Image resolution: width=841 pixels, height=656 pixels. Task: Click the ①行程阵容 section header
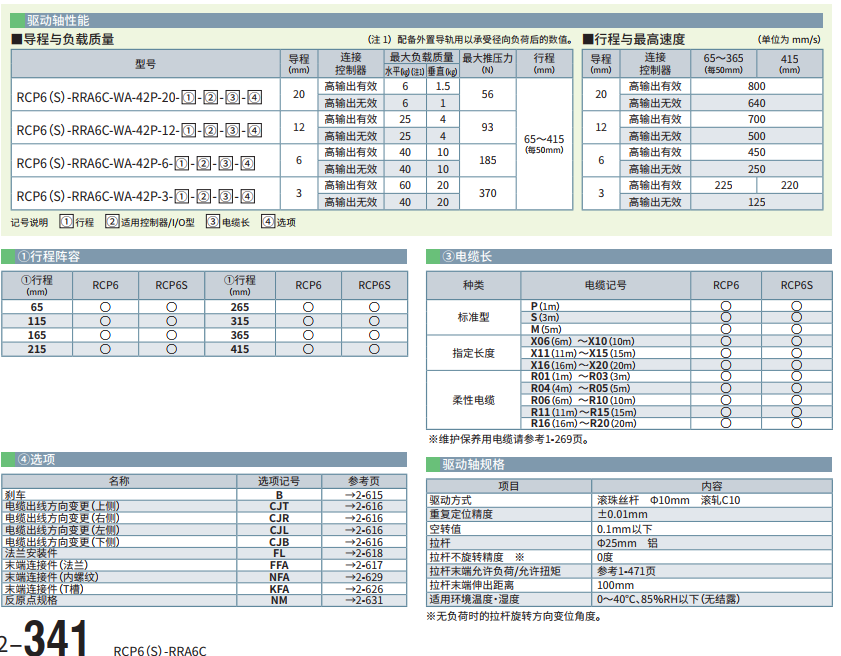204,256
